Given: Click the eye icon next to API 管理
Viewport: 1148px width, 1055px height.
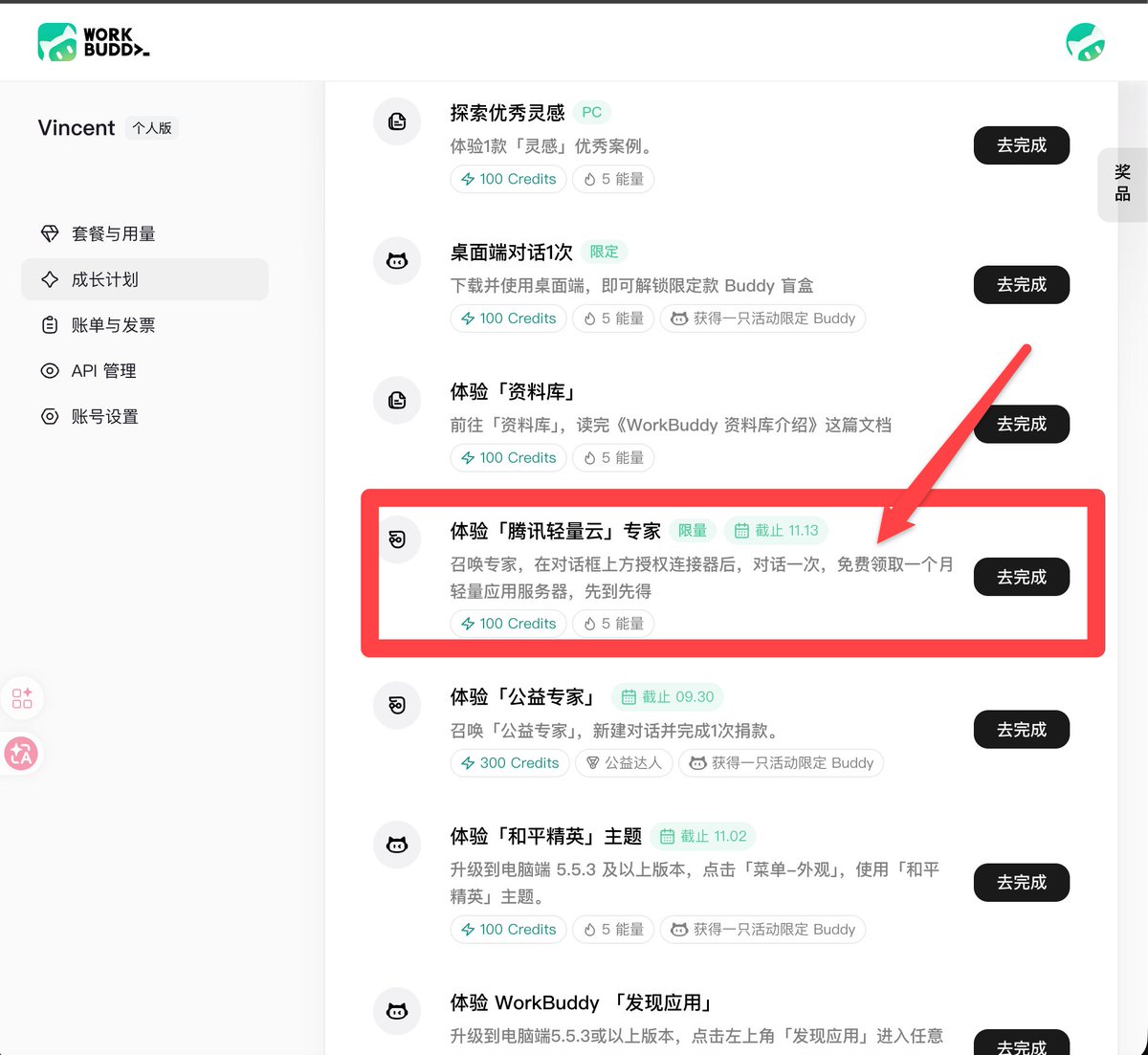Looking at the screenshot, I should 50,370.
